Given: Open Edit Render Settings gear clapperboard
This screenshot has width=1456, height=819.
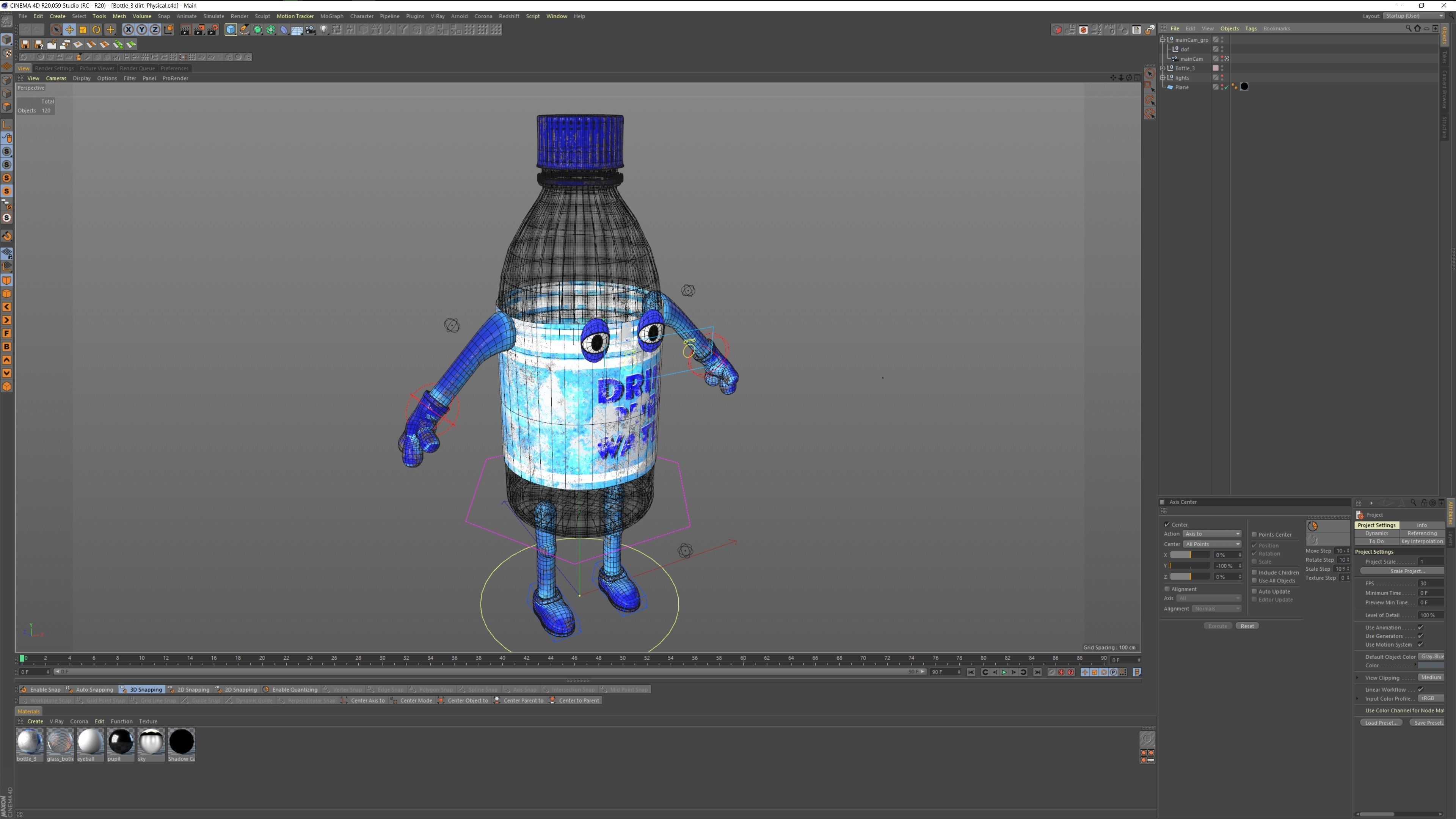Looking at the screenshot, I should coord(212,30).
